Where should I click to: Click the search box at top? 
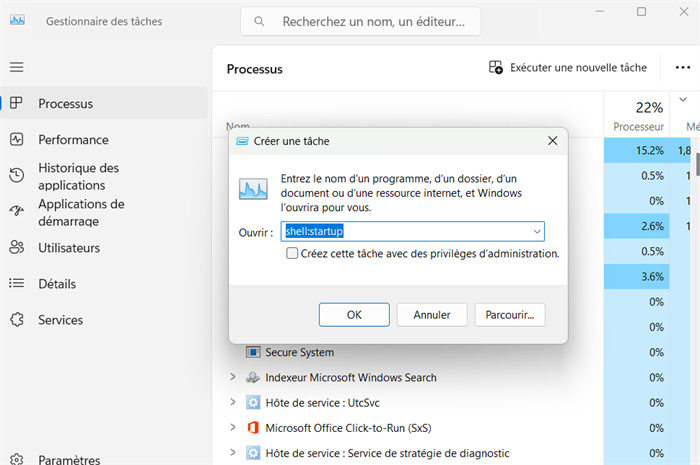(x=361, y=21)
